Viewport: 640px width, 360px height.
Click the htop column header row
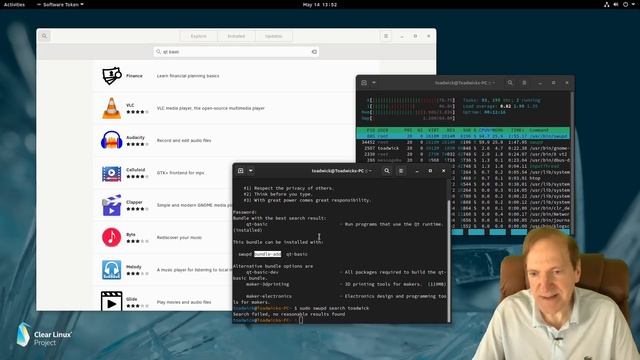pyautogui.click(x=463, y=130)
